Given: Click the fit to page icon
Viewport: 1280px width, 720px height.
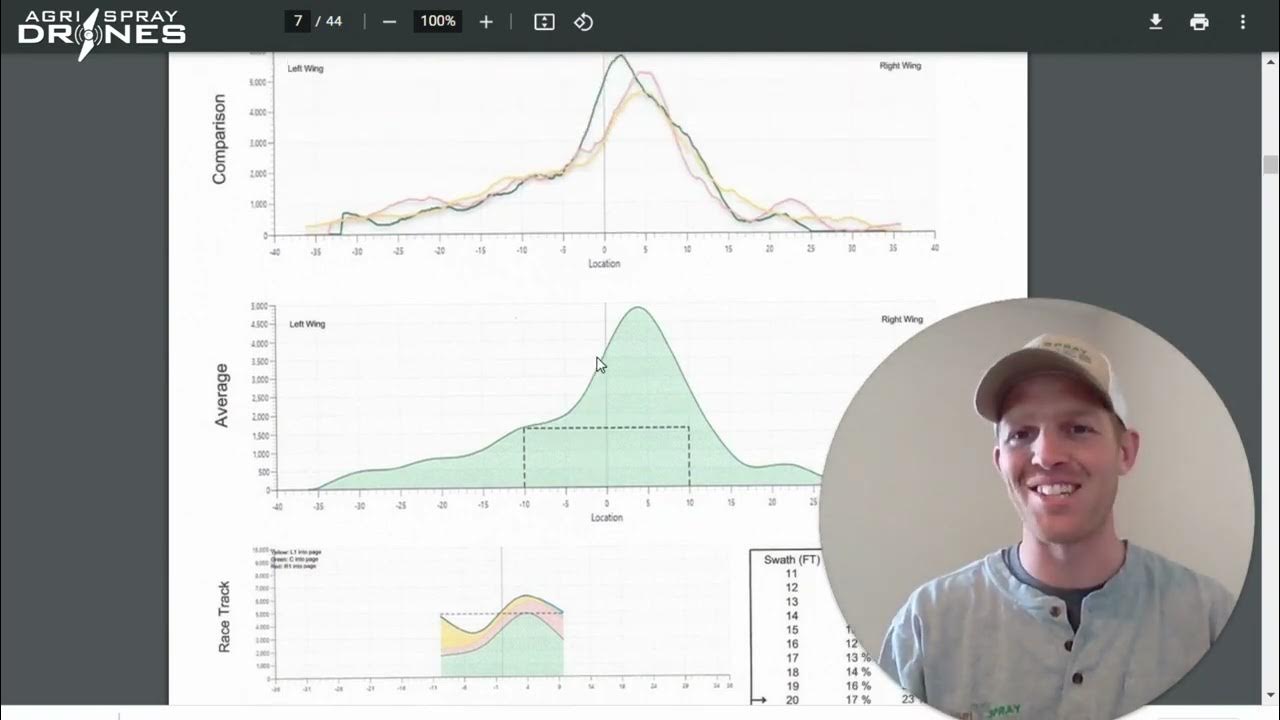Looking at the screenshot, I should pyautogui.click(x=544, y=22).
